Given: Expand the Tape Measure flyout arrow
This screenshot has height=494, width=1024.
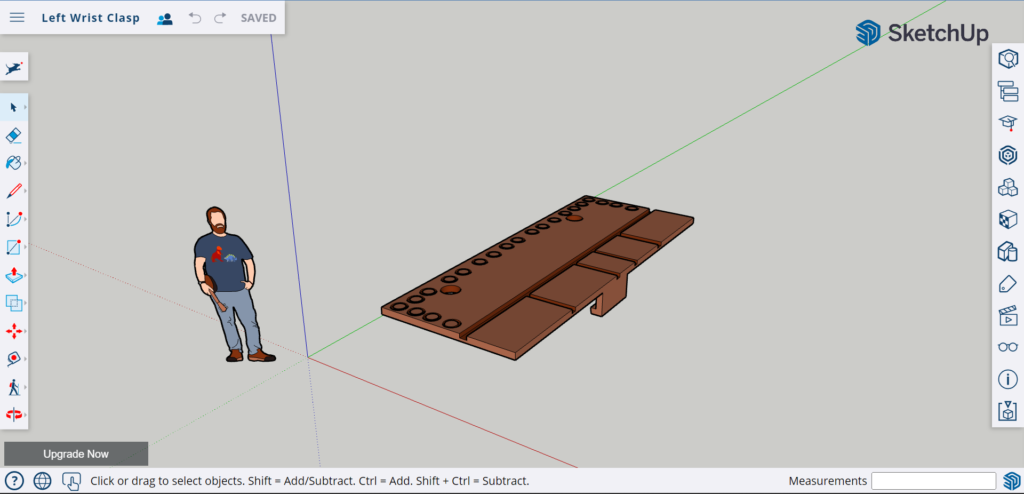Looking at the screenshot, I should click(x=25, y=359).
